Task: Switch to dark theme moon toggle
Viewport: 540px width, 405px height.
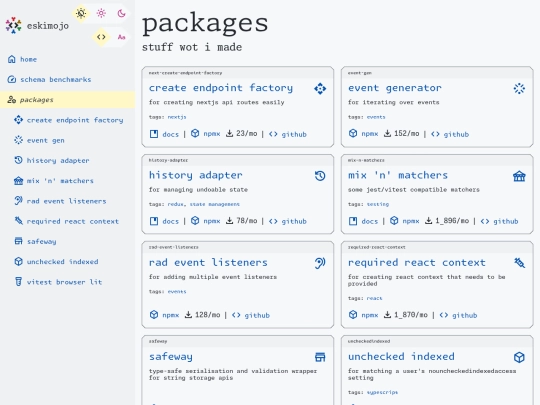Action: [x=121, y=13]
